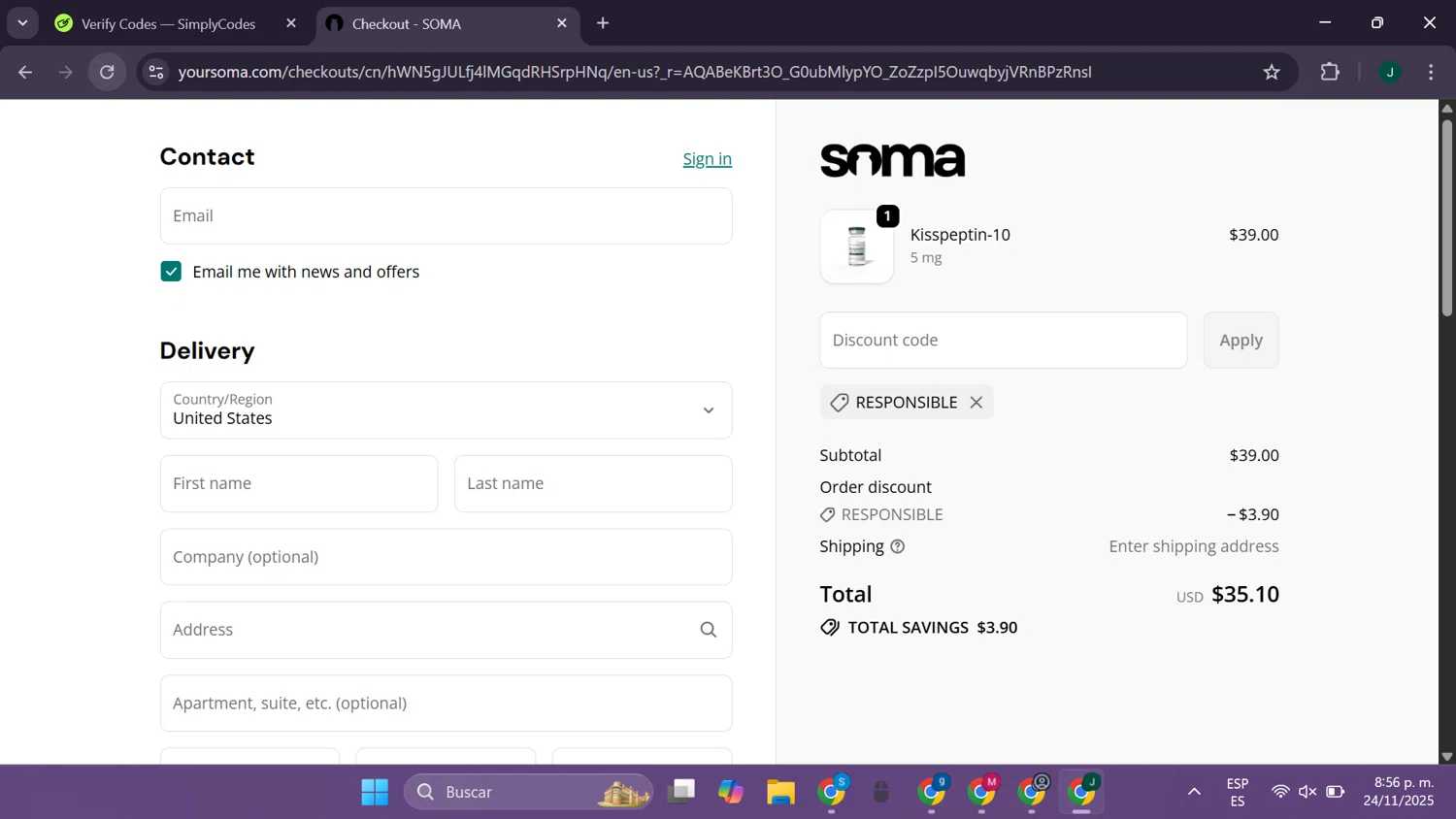Click the browser forward arrow
Viewport: 1456px width, 819px height.
(x=65, y=72)
